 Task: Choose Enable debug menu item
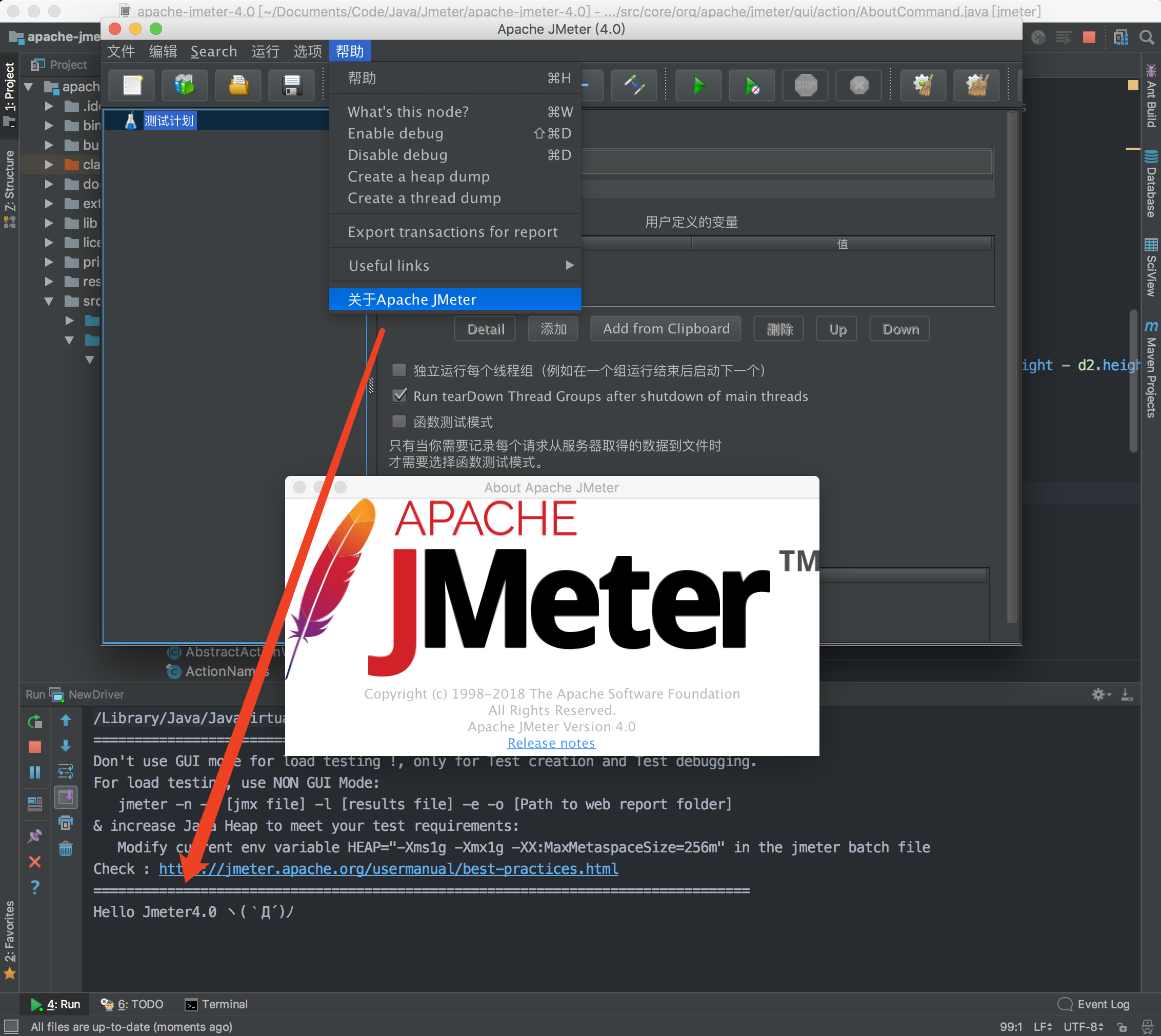455,133
